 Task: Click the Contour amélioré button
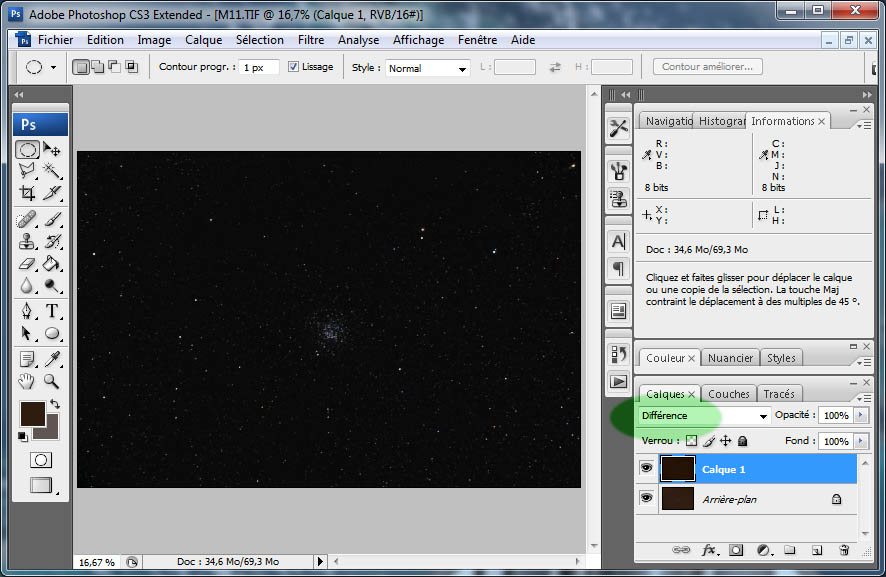[708, 67]
